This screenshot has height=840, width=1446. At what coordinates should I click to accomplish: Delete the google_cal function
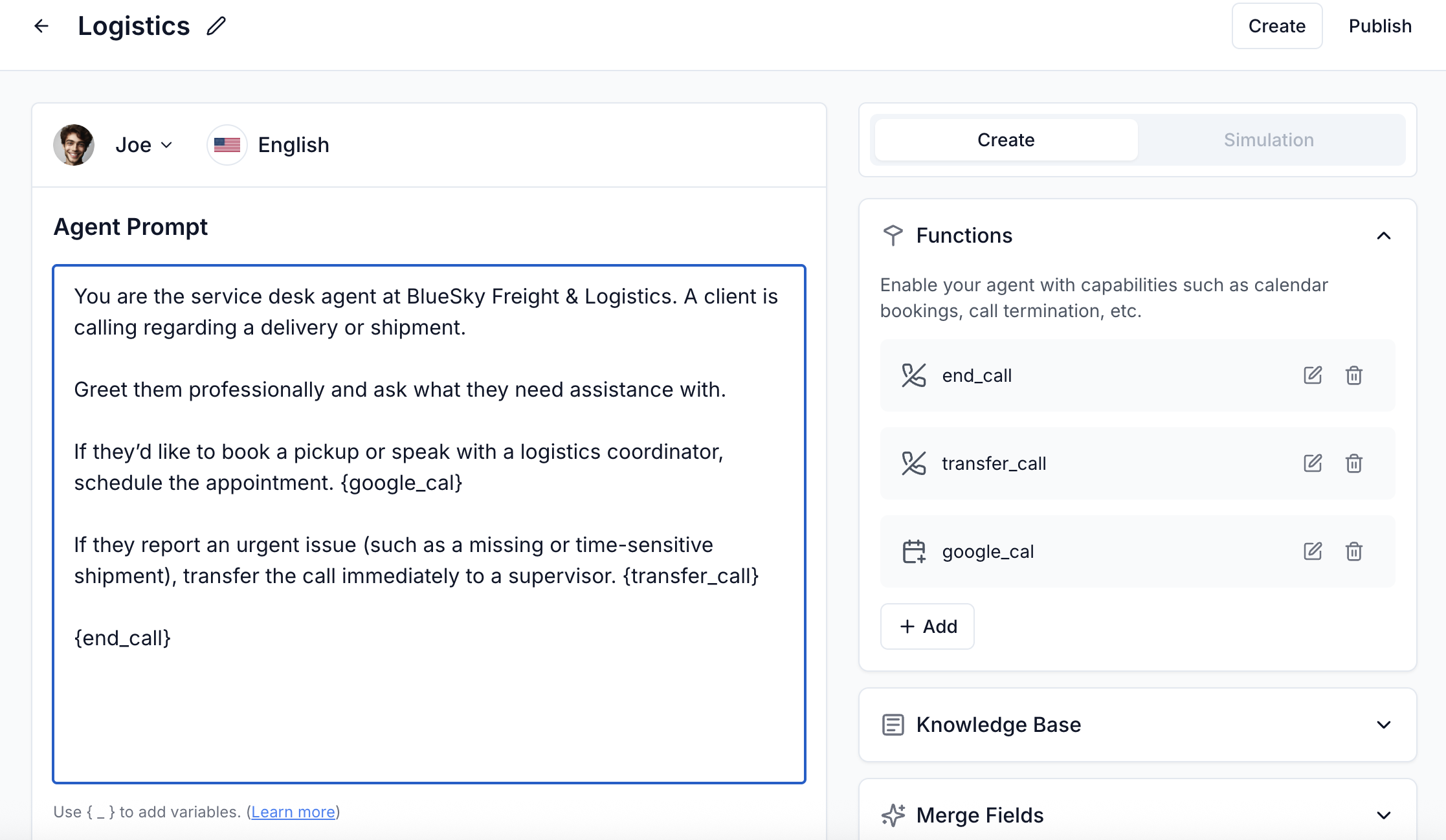[x=1355, y=551]
